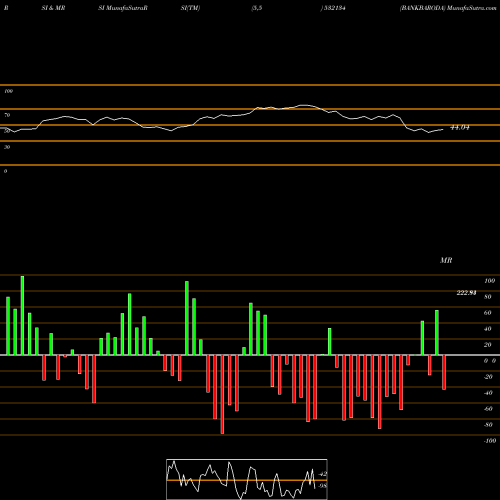The image size is (500, 500).
Task: Click the current RSI value 44.04
Action: click(x=460, y=127)
